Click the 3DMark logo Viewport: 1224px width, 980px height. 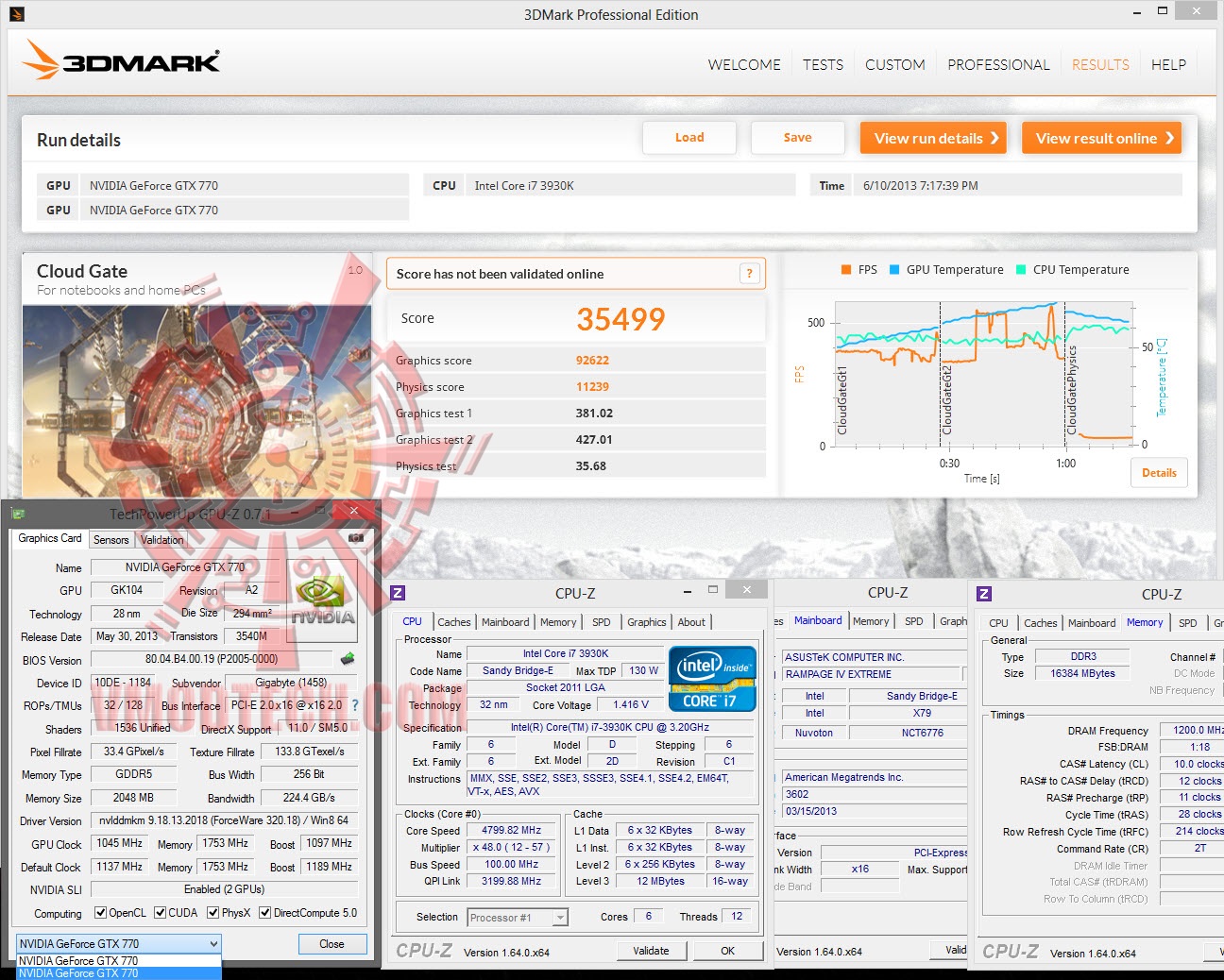pos(121,60)
